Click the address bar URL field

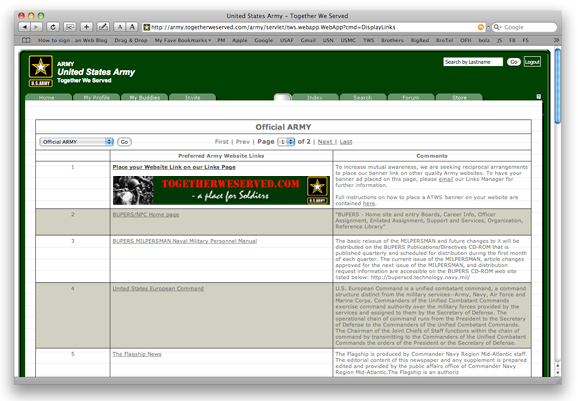313,27
